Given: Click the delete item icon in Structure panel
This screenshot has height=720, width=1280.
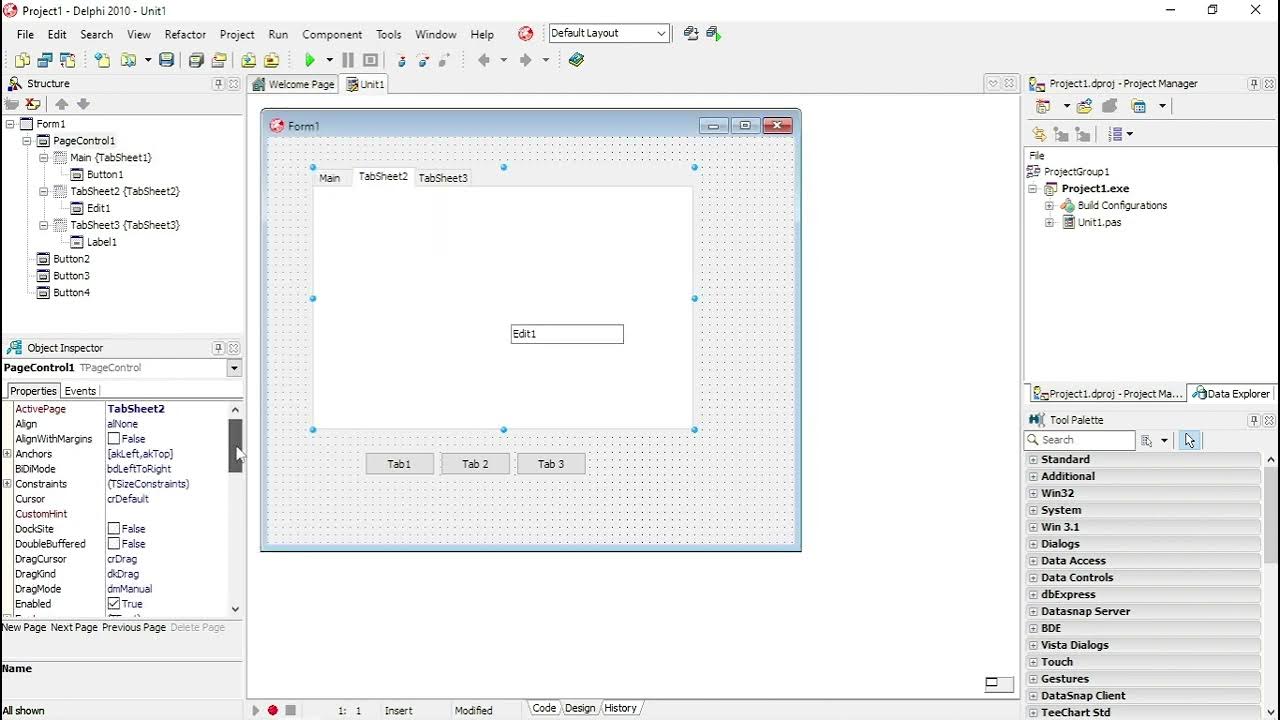Looking at the screenshot, I should 33,104.
